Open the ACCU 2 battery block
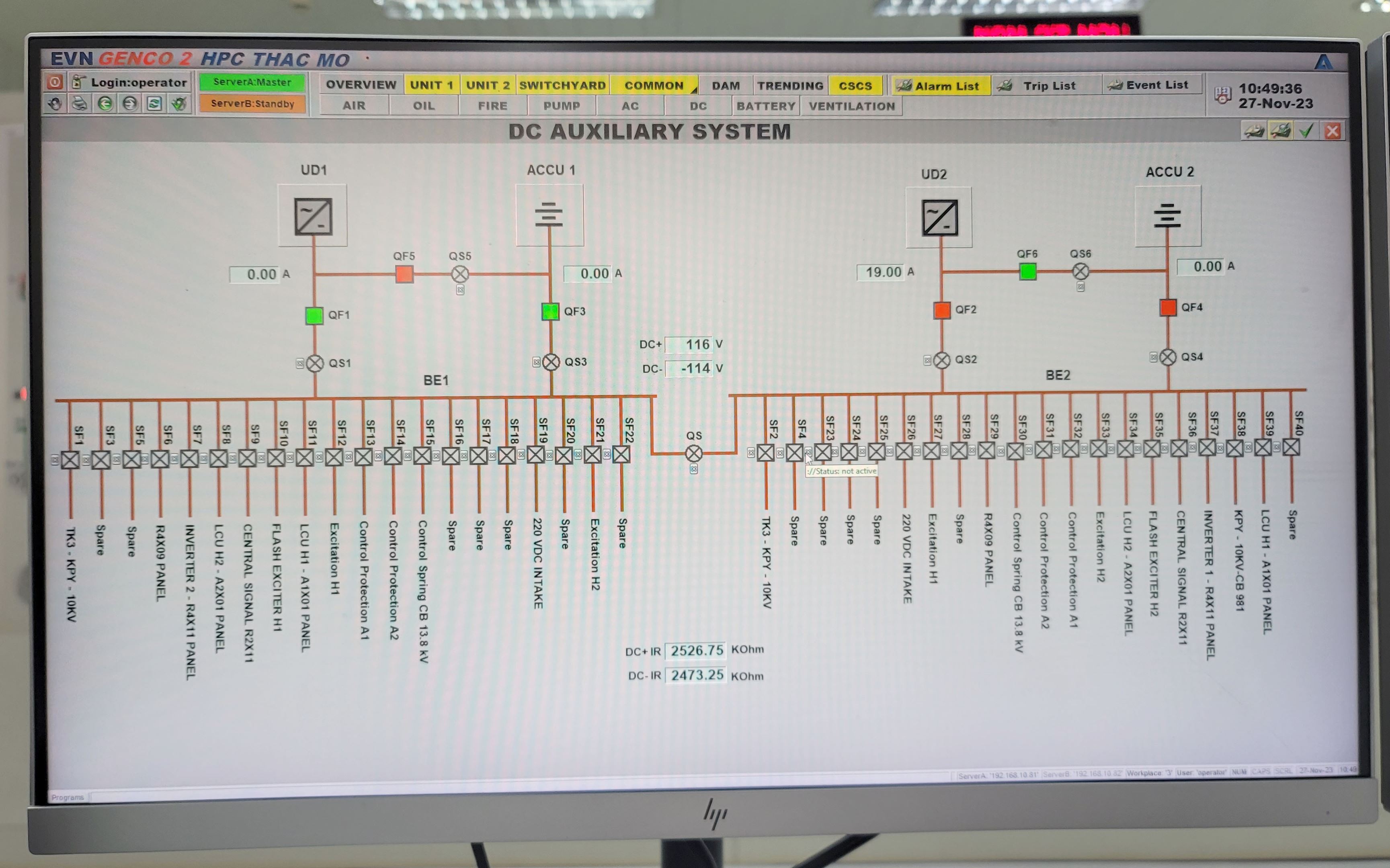 1167,216
